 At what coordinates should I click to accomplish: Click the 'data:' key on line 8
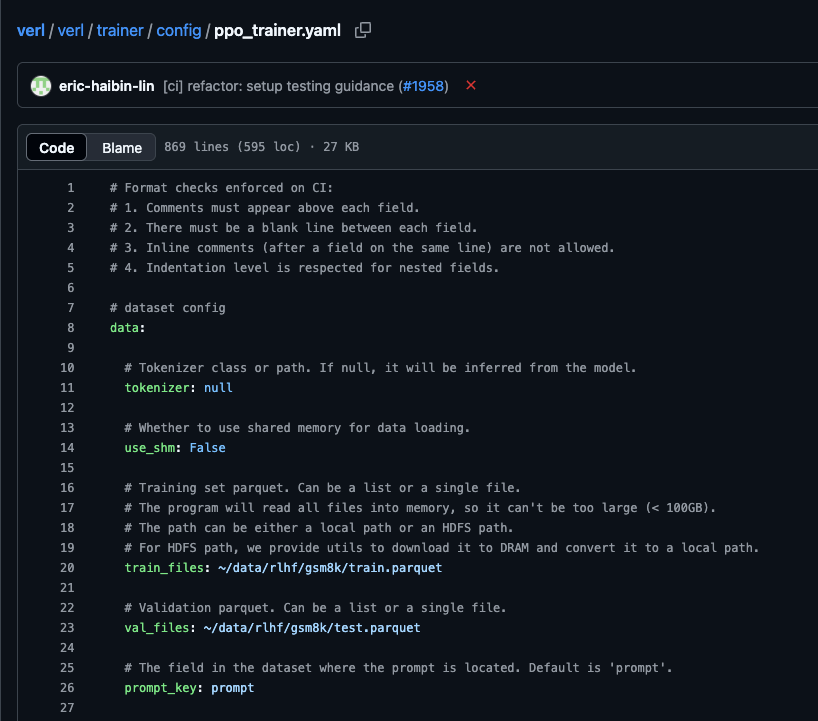(127, 328)
